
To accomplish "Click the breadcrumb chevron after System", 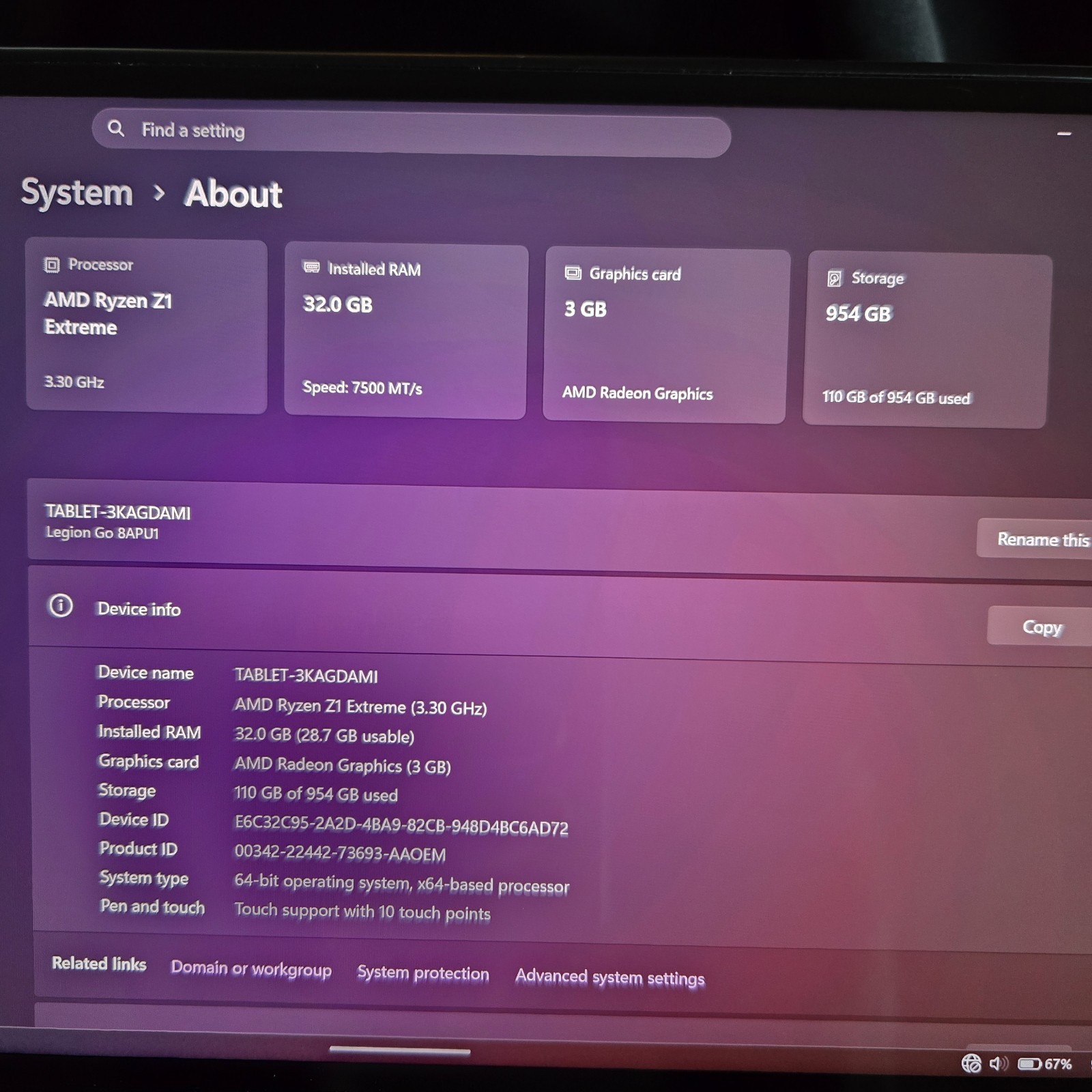I will coord(159,193).
